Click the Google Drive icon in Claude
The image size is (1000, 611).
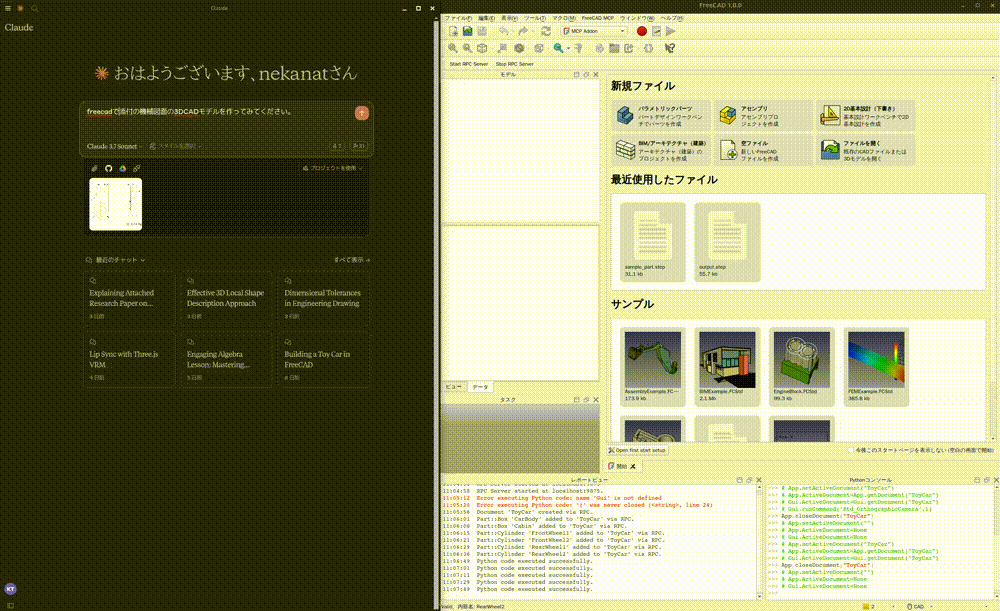pos(123,168)
